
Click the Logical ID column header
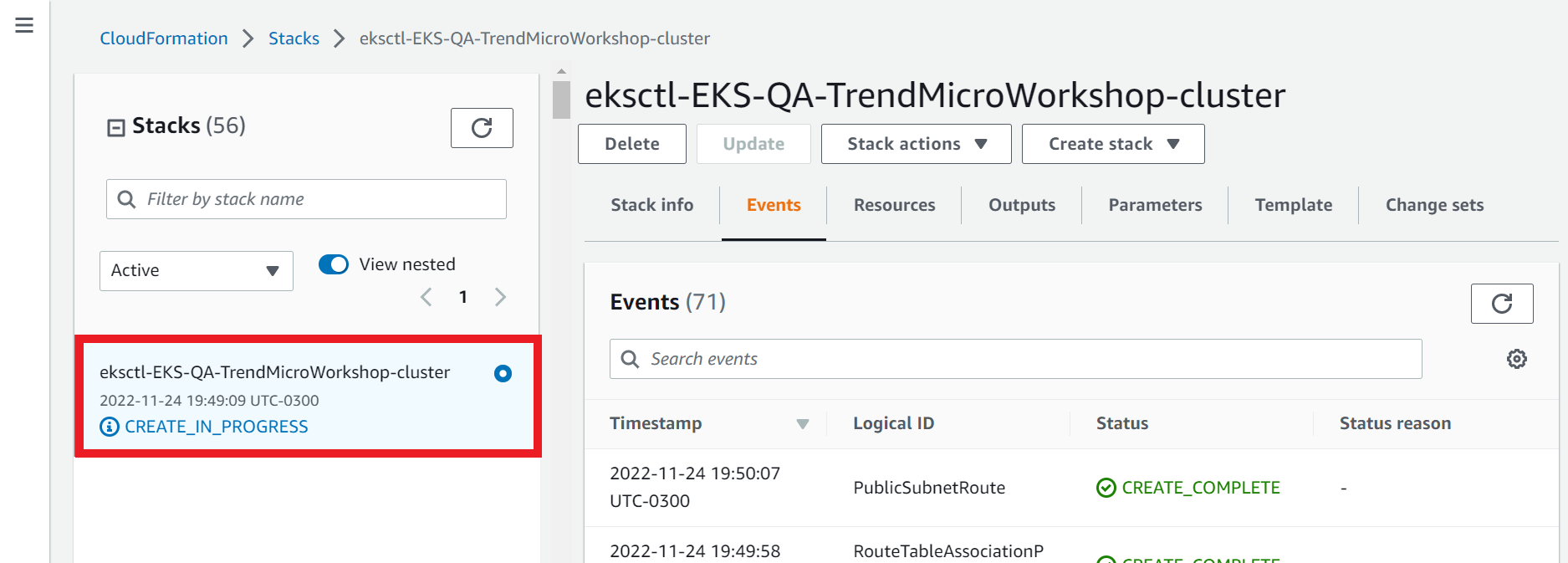pos(894,423)
